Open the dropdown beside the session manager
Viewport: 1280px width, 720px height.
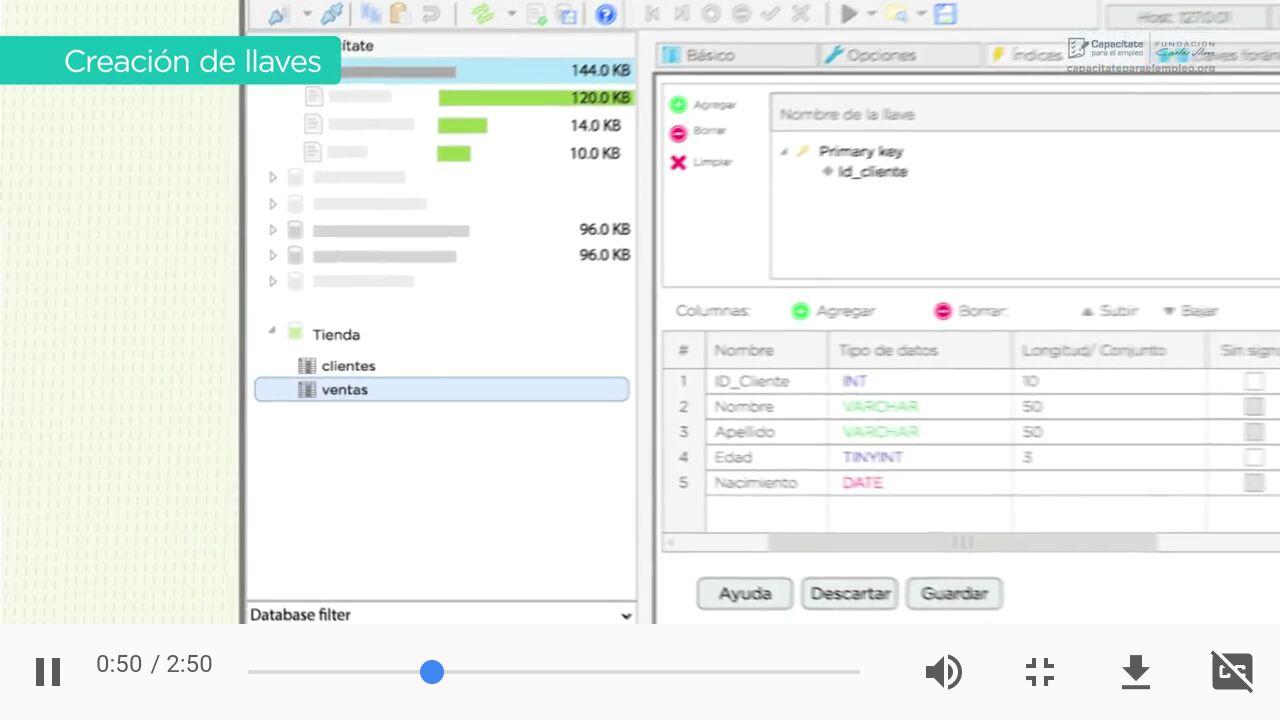(x=307, y=14)
